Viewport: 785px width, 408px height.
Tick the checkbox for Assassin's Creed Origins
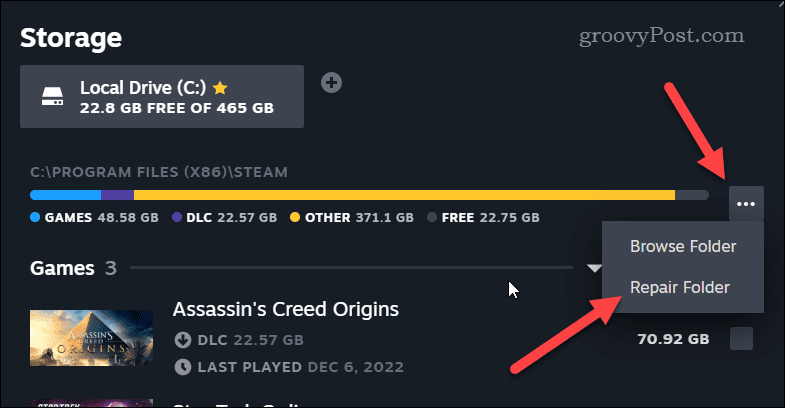pyautogui.click(x=741, y=339)
